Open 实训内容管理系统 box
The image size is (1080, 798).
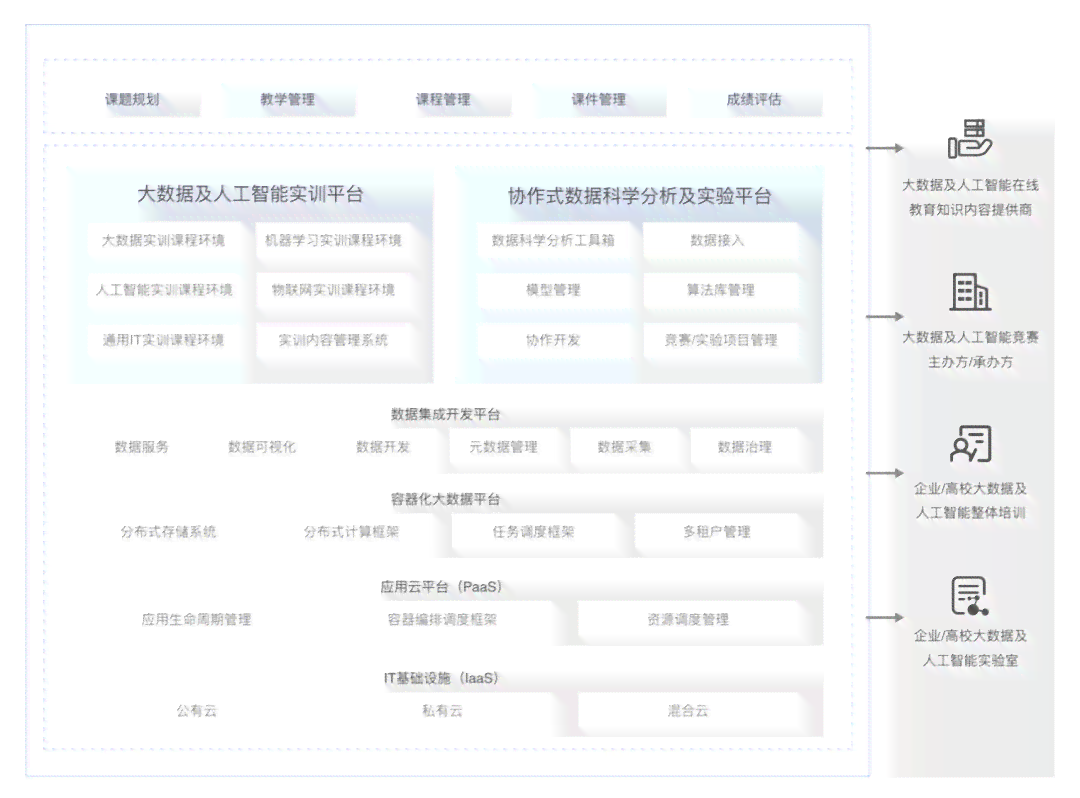[333, 340]
